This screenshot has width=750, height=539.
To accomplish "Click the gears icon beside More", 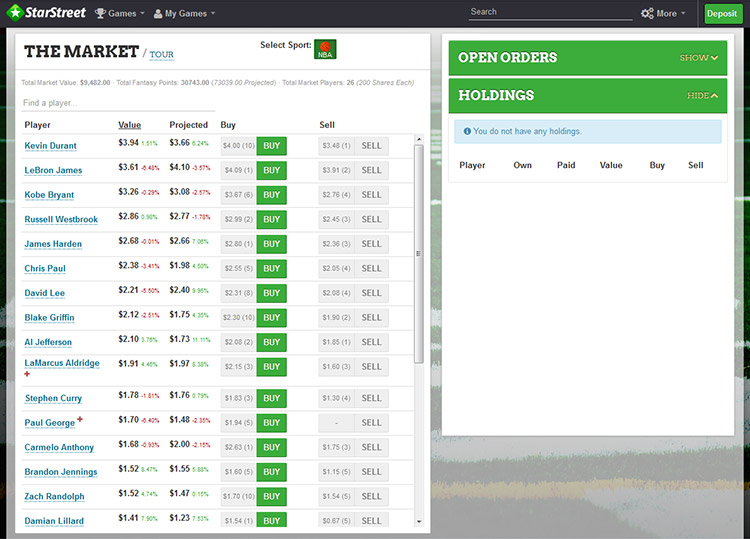I will pos(647,13).
